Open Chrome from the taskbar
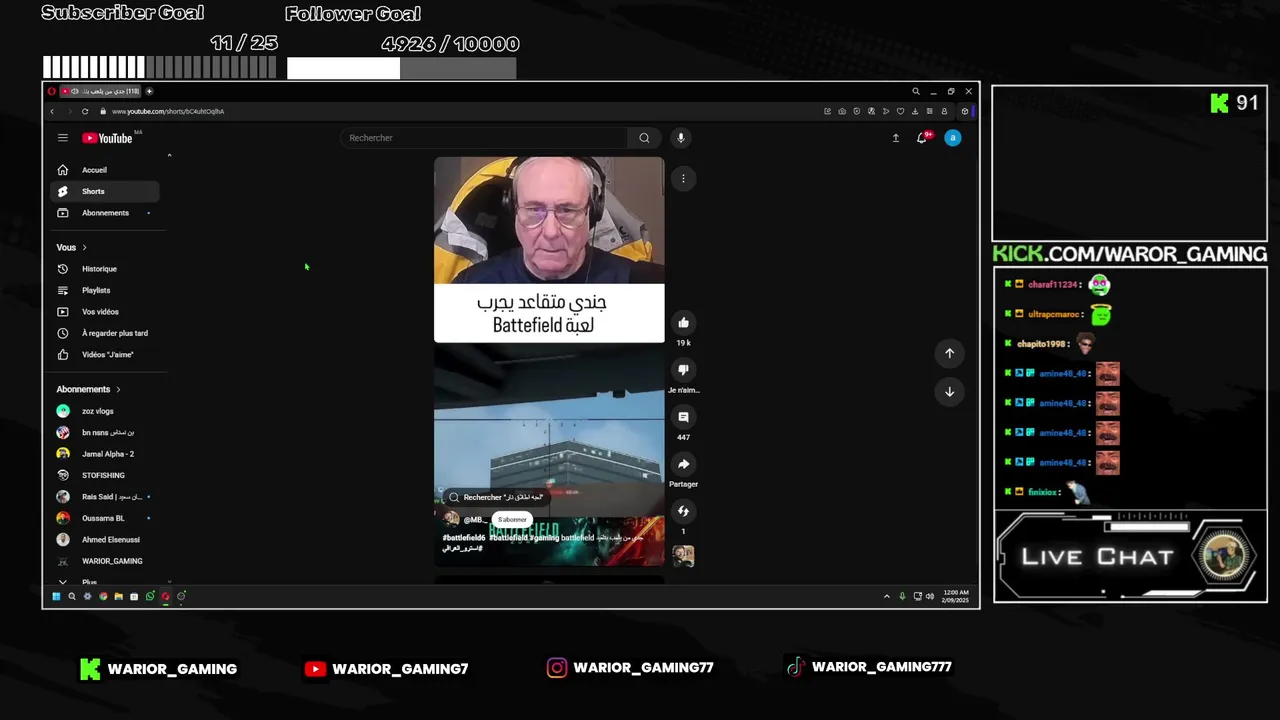 coord(103,596)
